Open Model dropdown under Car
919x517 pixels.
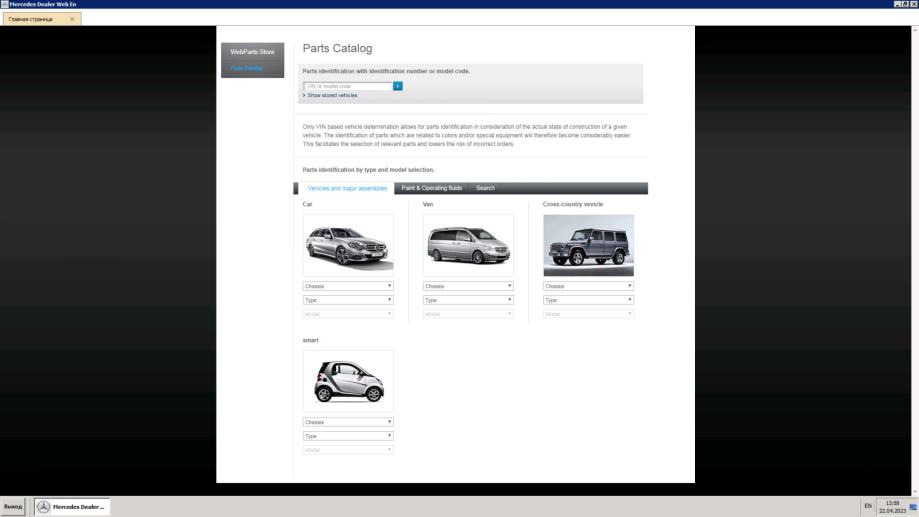click(348, 314)
